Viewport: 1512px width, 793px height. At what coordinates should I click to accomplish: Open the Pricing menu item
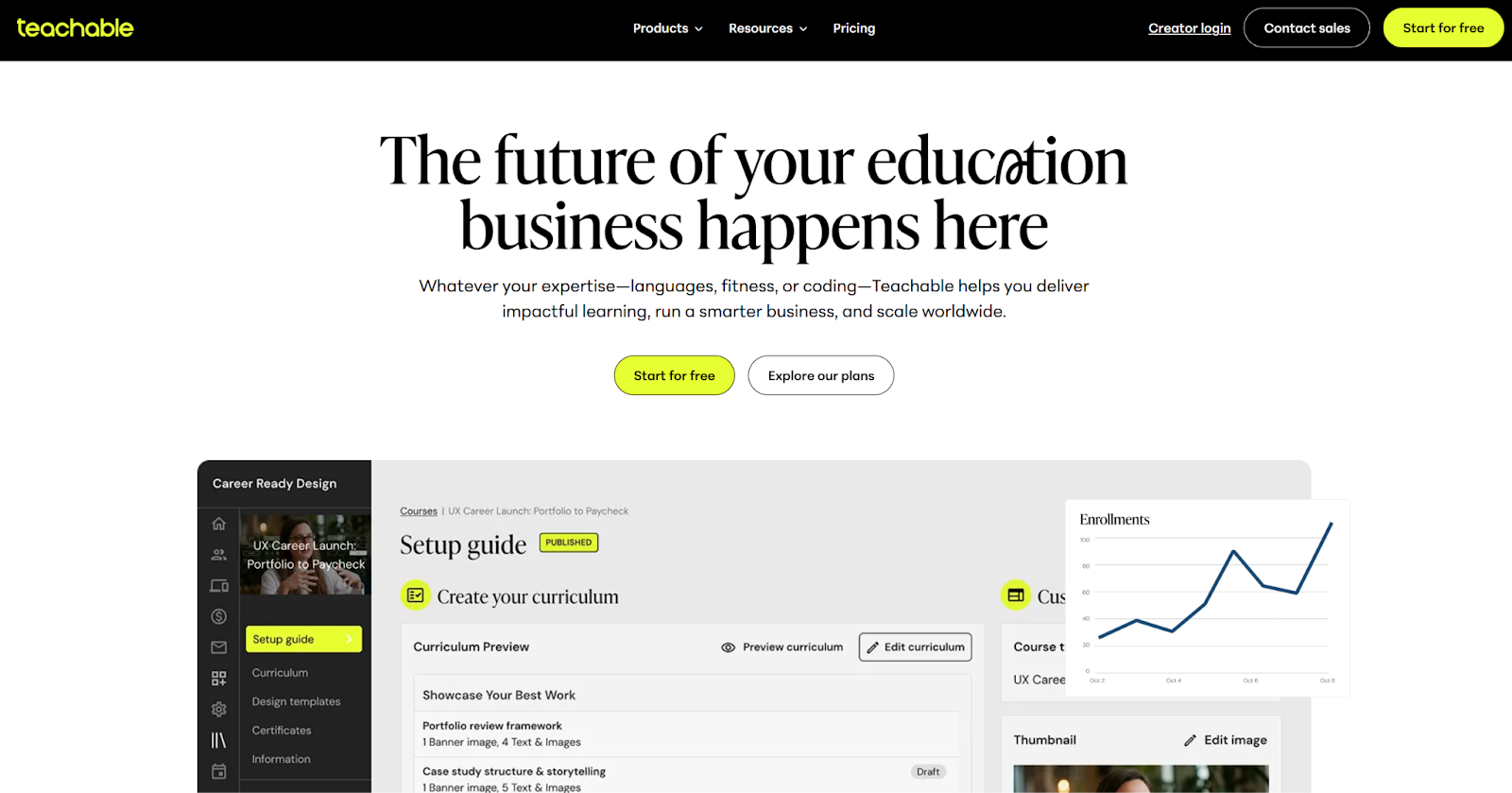click(x=853, y=27)
